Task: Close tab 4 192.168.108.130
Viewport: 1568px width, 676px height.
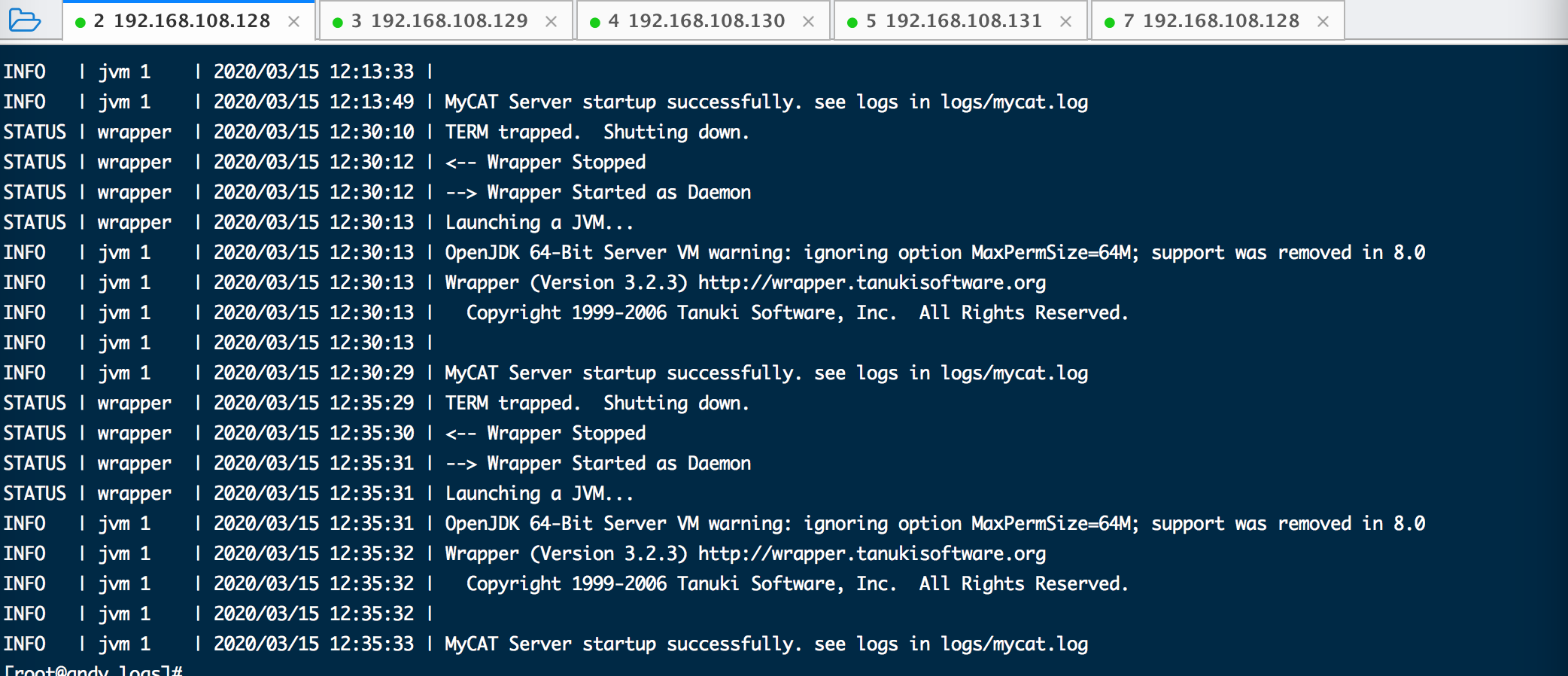Action: point(809,22)
